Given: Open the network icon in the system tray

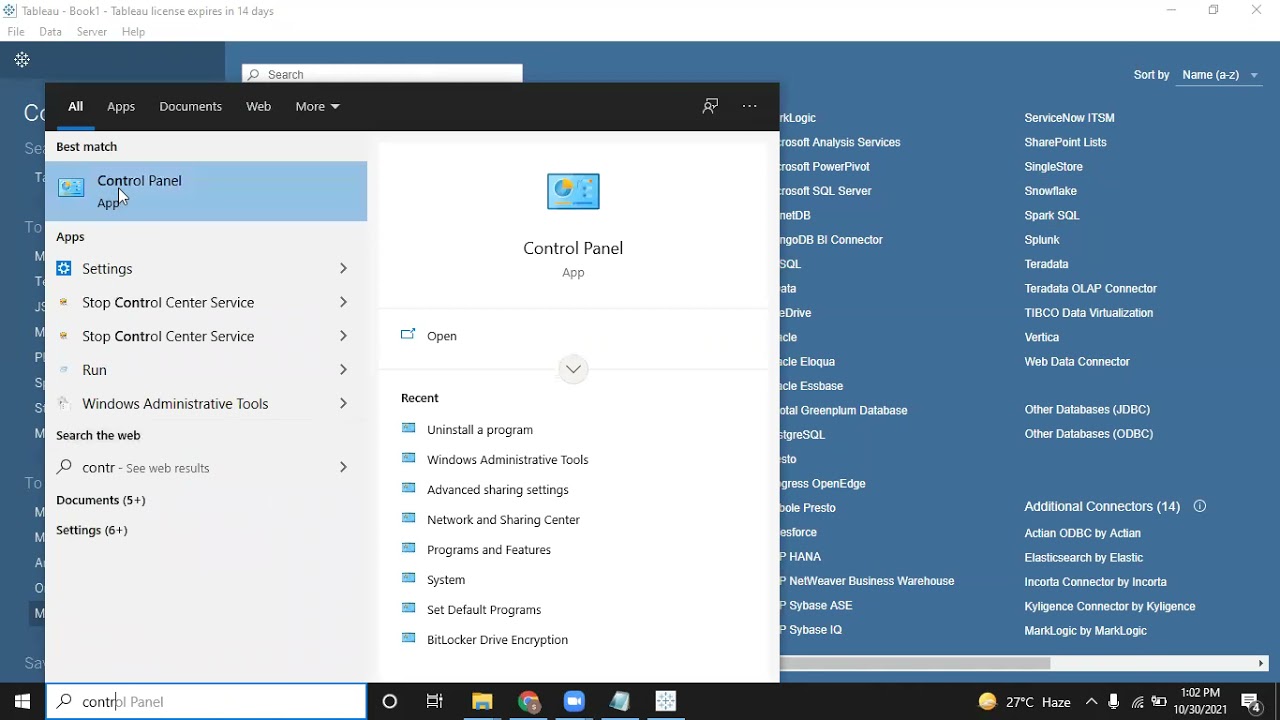Looking at the screenshot, I should pyautogui.click(x=1137, y=702).
